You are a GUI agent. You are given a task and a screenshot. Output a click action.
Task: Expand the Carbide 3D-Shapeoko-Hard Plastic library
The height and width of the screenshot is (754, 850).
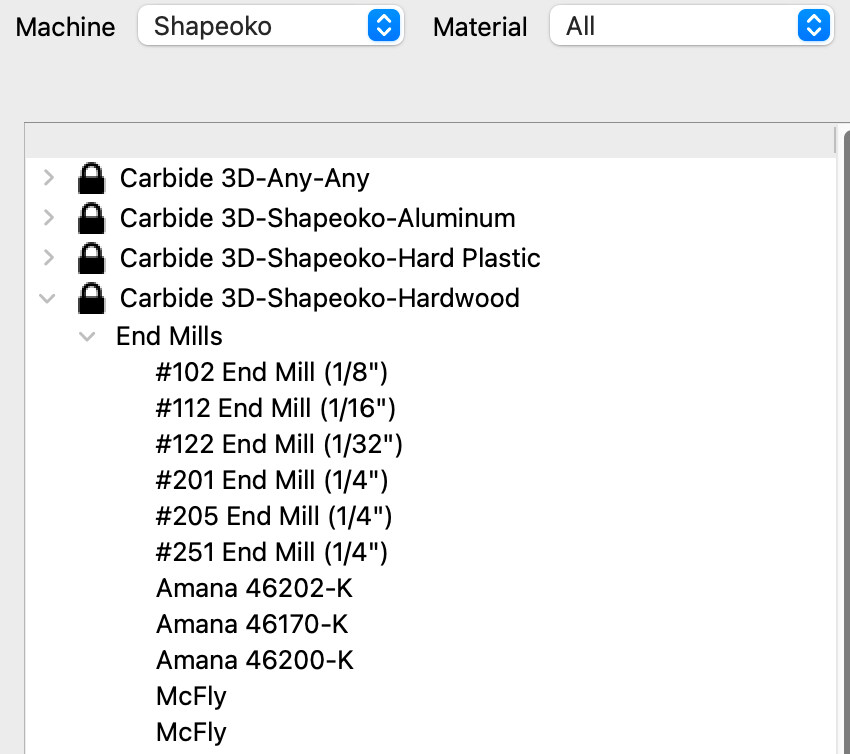pos(48,258)
